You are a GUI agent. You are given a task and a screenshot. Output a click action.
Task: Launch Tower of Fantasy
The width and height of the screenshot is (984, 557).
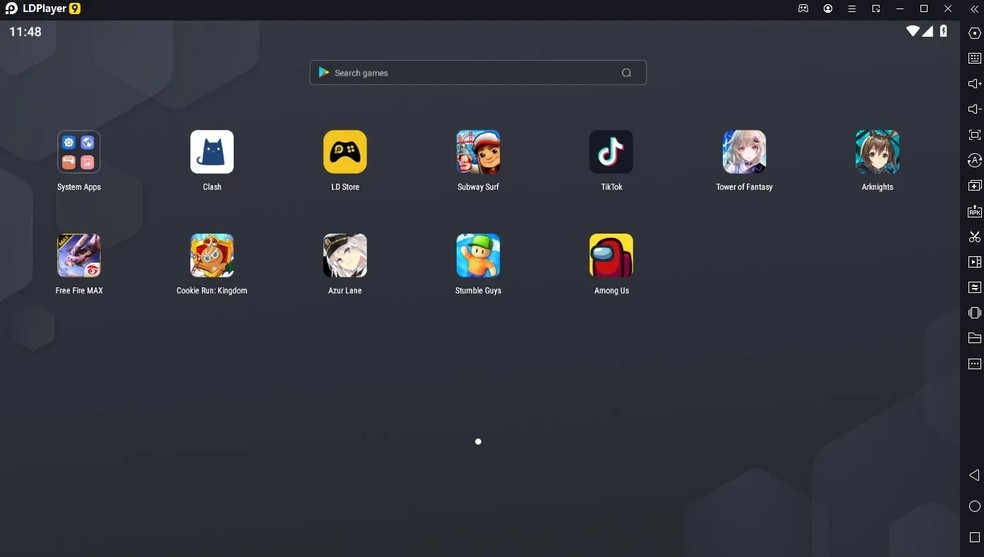tap(744, 152)
